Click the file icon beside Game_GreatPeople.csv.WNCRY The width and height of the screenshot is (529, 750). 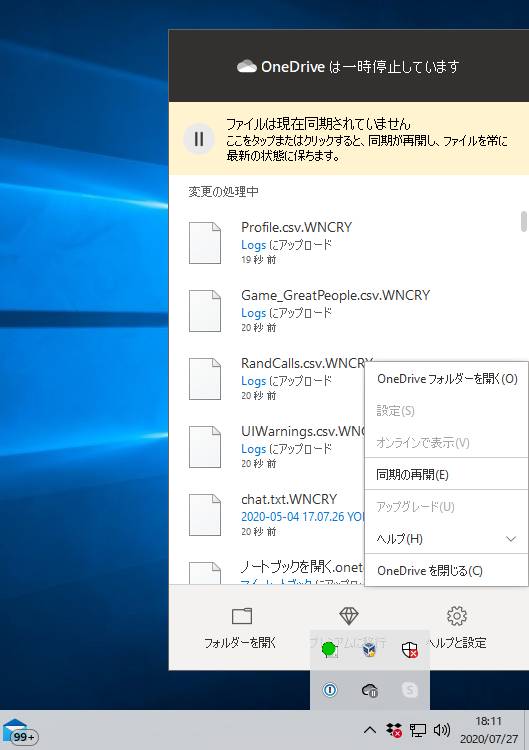click(x=205, y=311)
